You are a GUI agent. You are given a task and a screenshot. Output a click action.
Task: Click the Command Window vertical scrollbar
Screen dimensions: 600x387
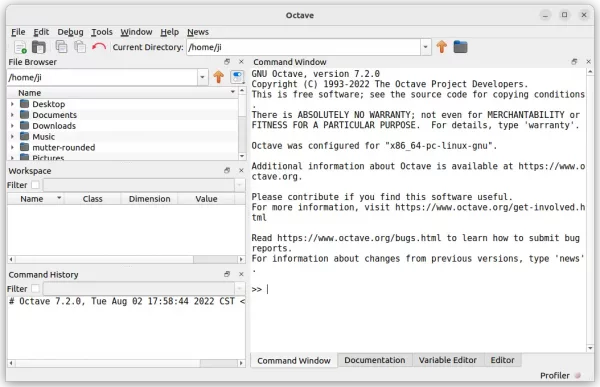click(x=590, y=210)
